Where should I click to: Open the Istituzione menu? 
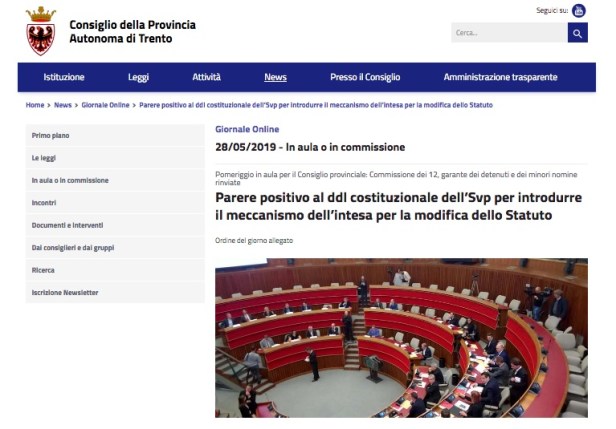tap(64, 77)
